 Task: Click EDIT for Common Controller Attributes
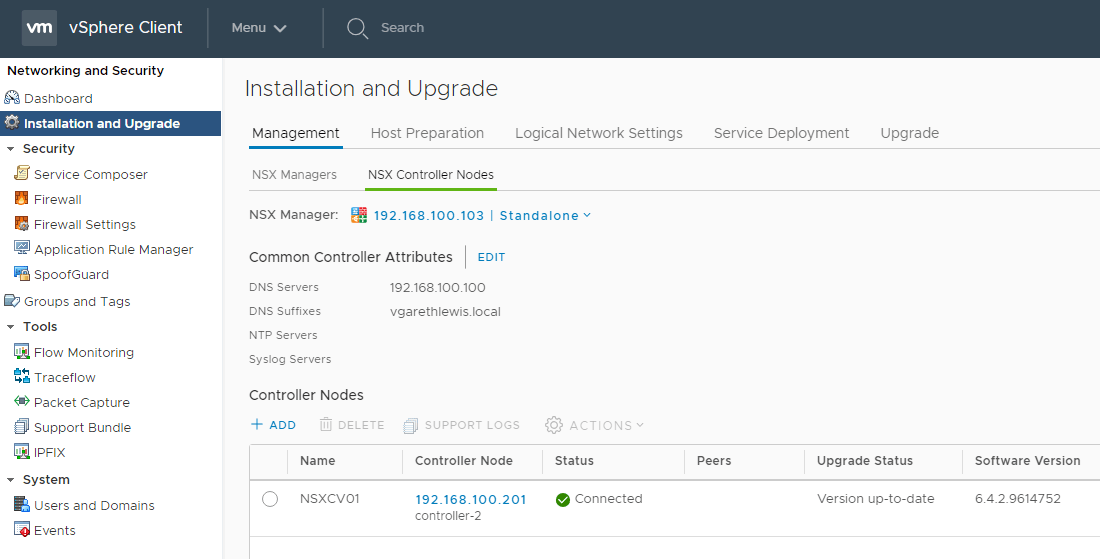click(491, 257)
